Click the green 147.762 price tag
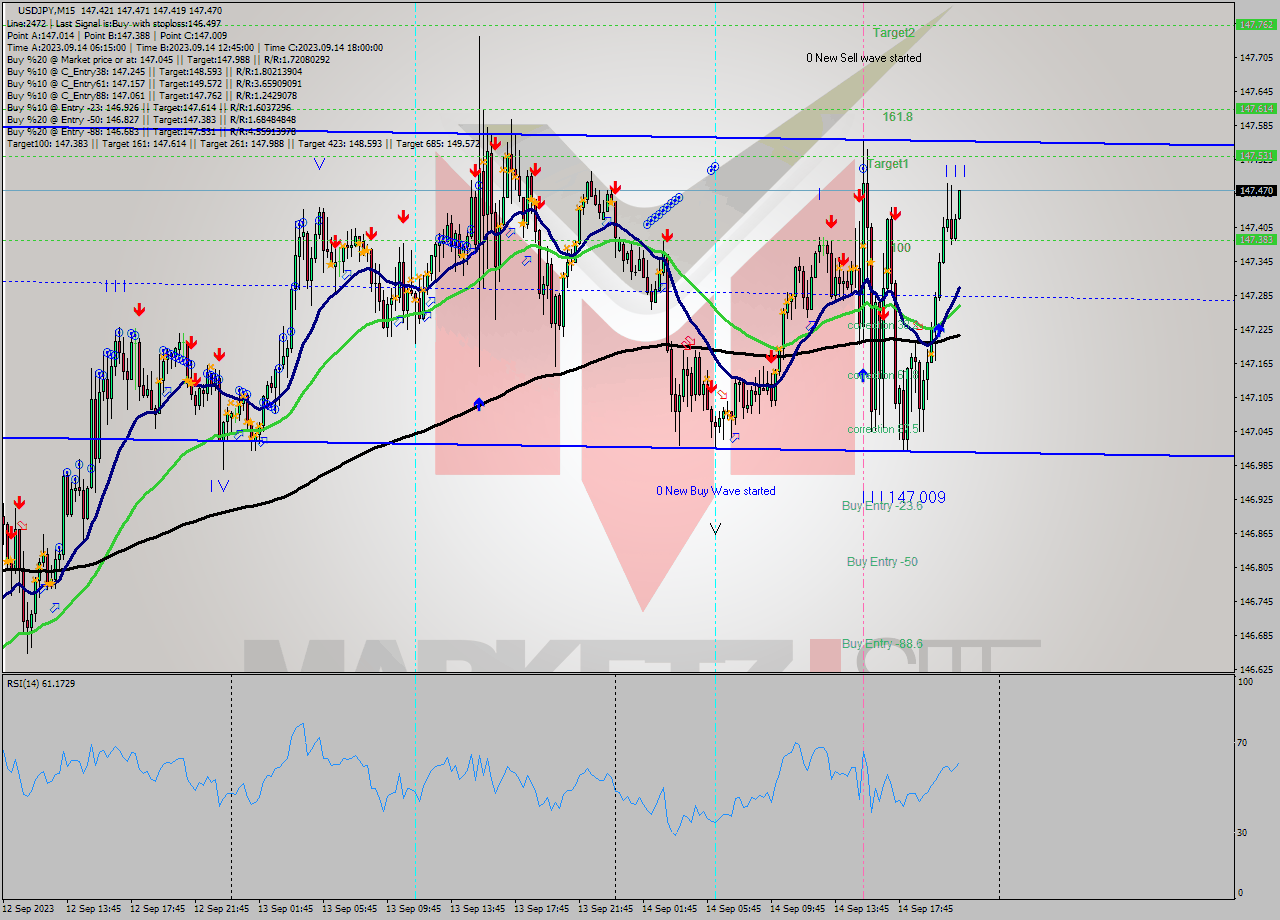The height and width of the screenshot is (920, 1280). pos(1255,25)
